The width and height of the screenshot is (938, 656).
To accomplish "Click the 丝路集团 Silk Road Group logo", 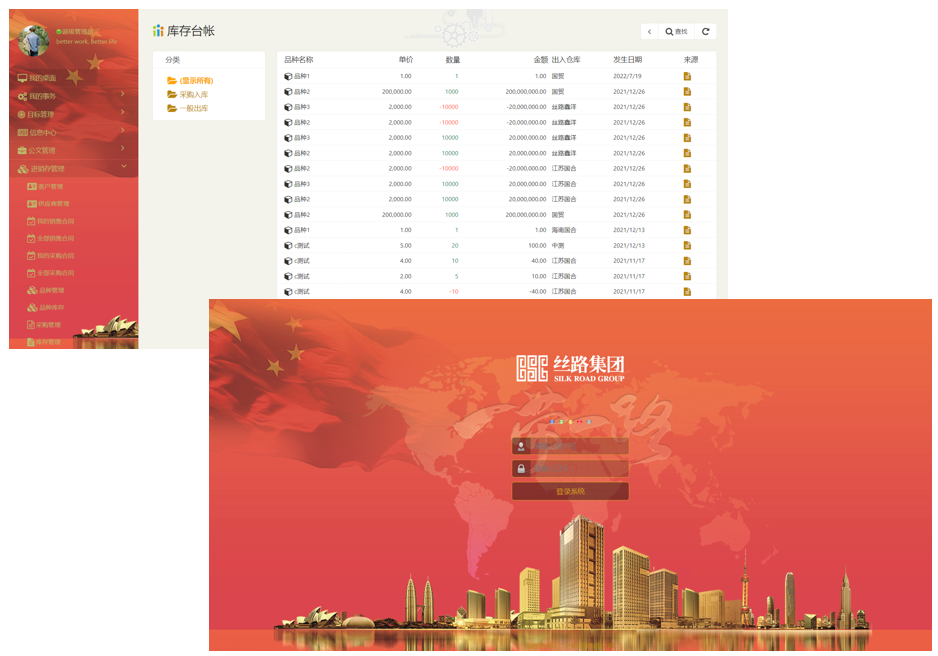I will tap(570, 368).
